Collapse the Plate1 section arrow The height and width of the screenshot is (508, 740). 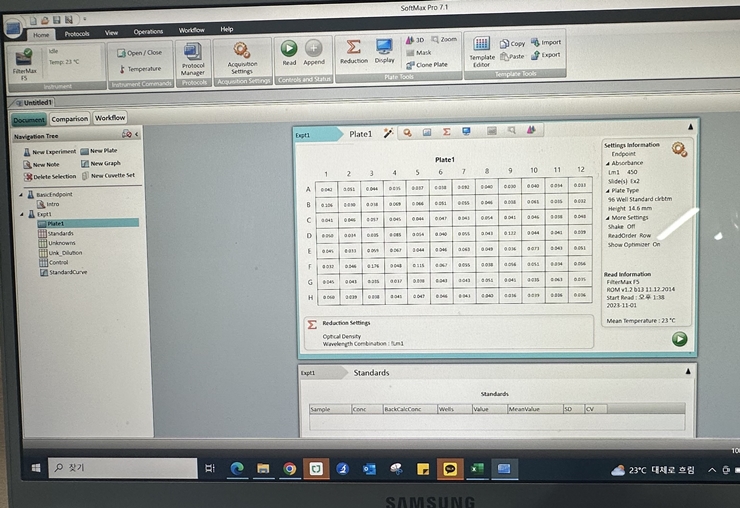[689, 127]
